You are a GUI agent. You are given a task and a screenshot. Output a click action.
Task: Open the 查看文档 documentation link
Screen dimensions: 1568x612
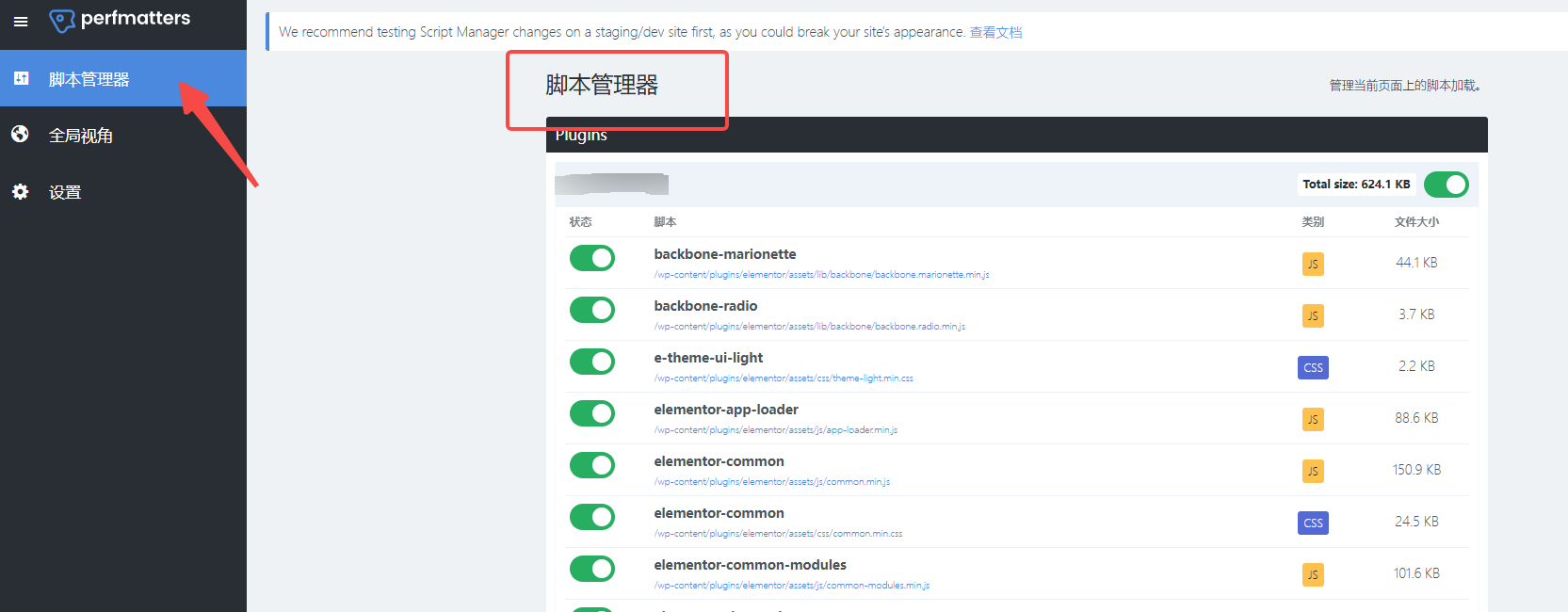pyautogui.click(x=995, y=32)
